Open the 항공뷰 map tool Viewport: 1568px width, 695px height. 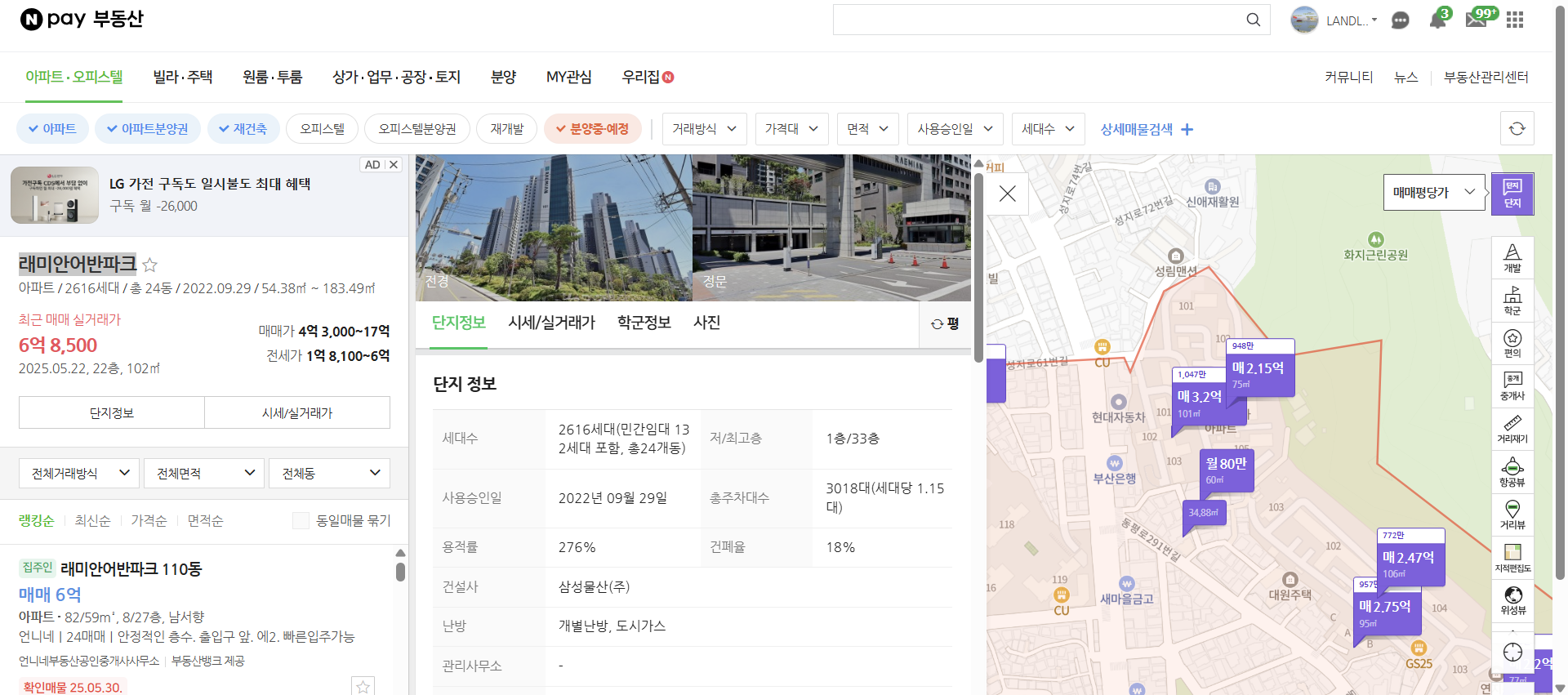tap(1512, 472)
